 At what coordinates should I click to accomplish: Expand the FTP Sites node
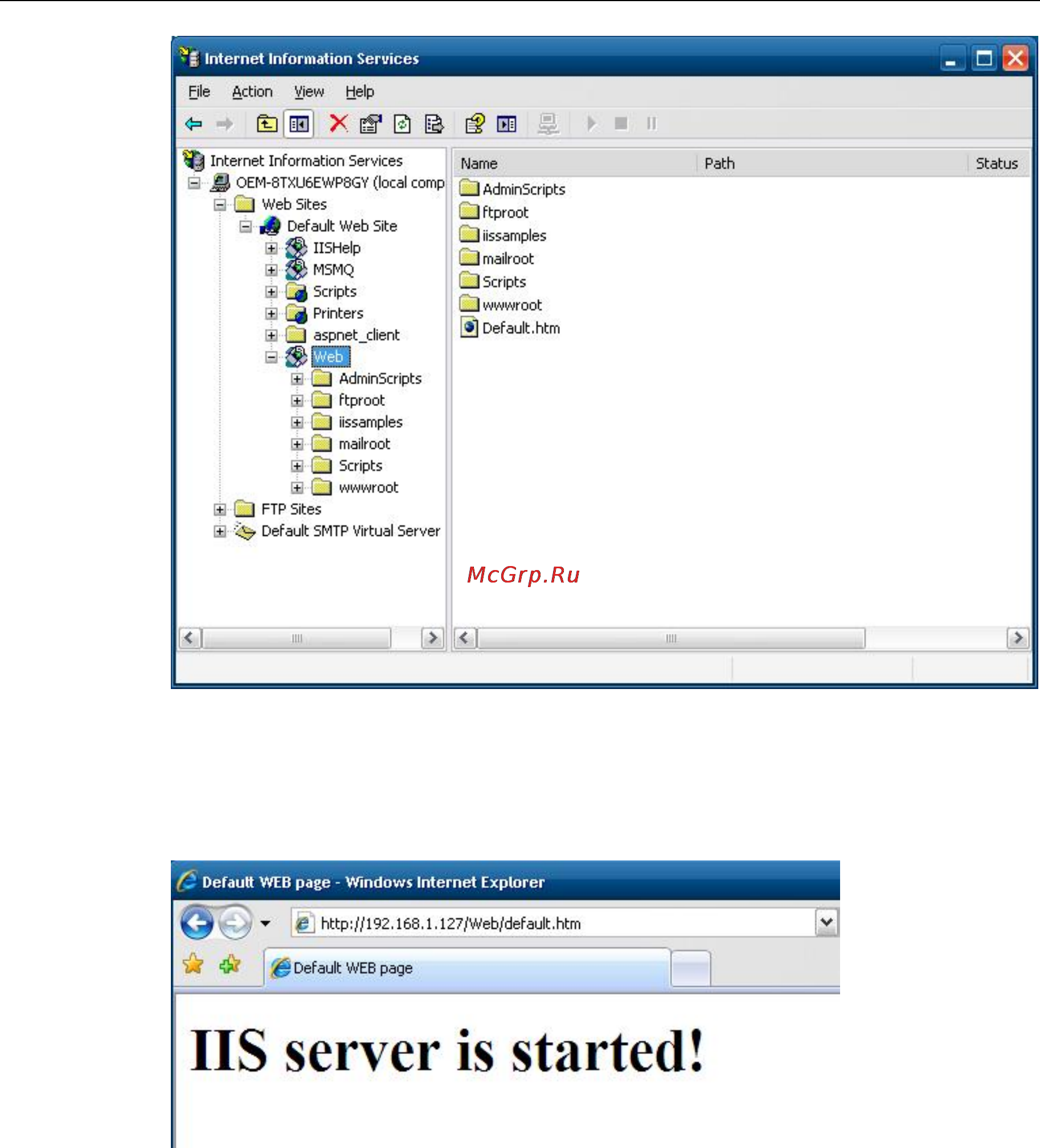pyautogui.click(x=220, y=510)
